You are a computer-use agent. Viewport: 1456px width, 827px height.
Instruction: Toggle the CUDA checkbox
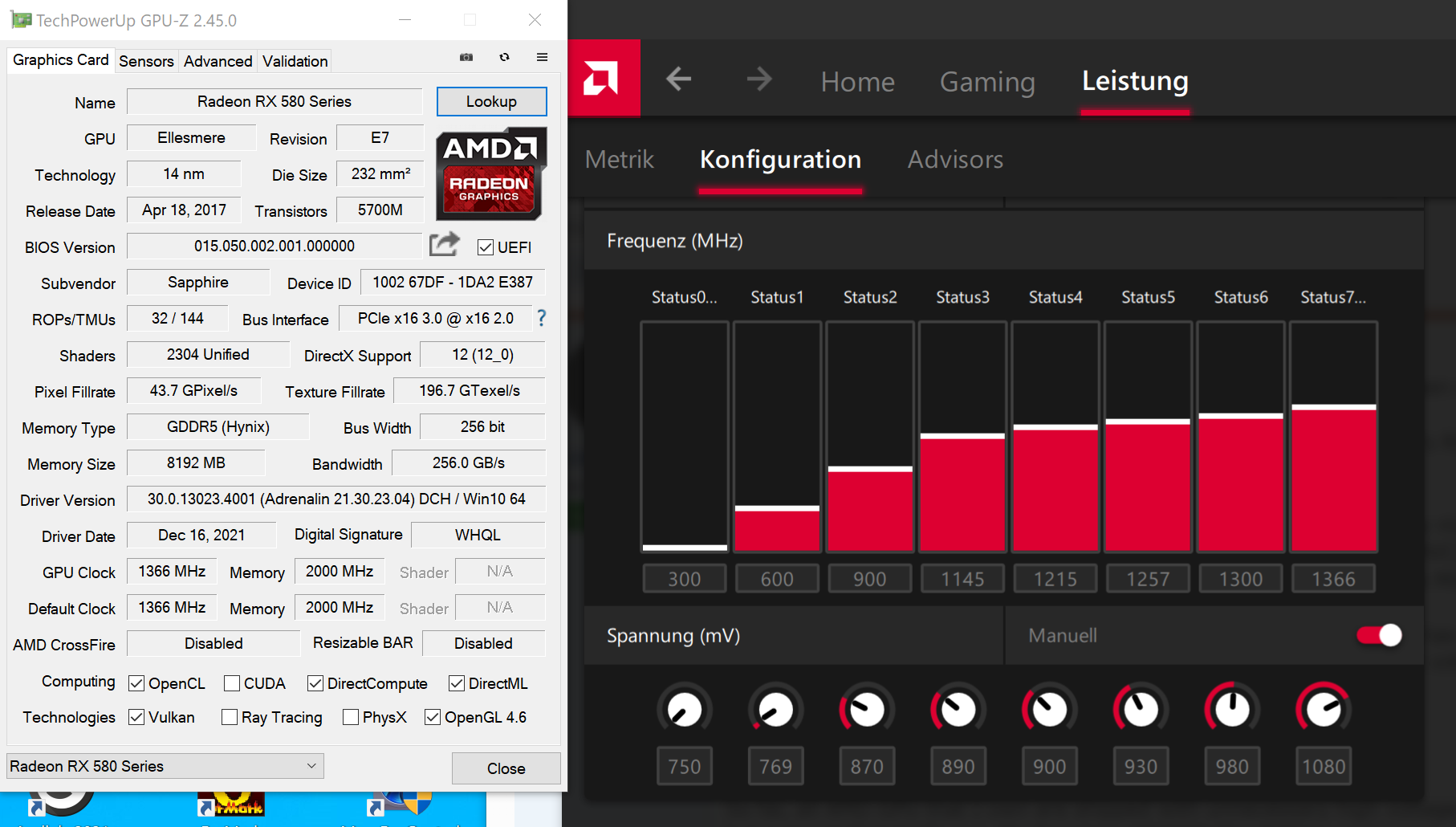tap(232, 683)
